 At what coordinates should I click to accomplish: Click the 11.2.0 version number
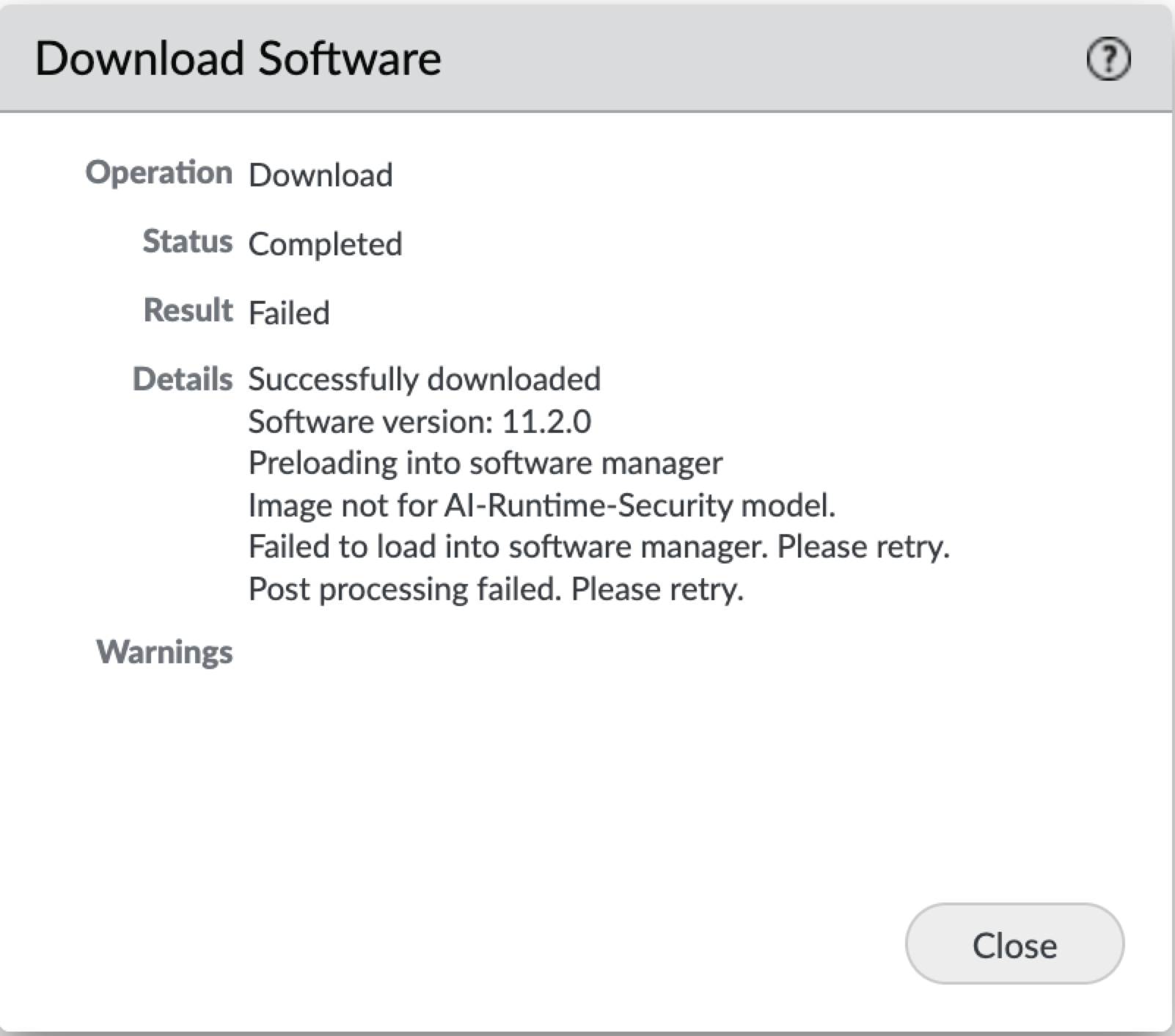546,422
